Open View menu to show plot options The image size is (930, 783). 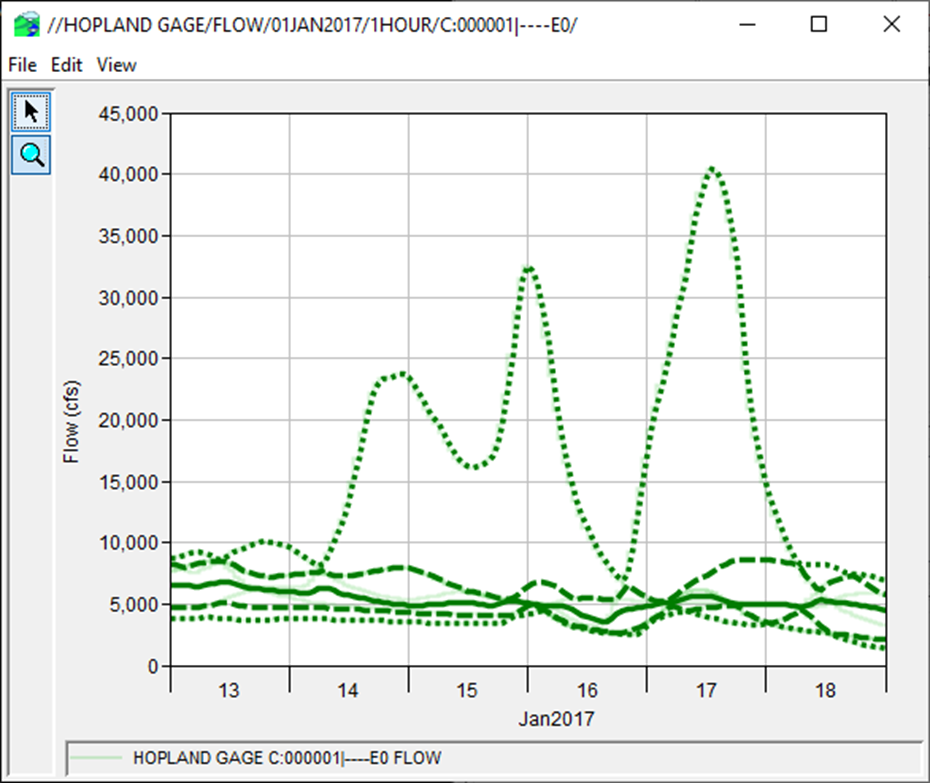[115, 65]
